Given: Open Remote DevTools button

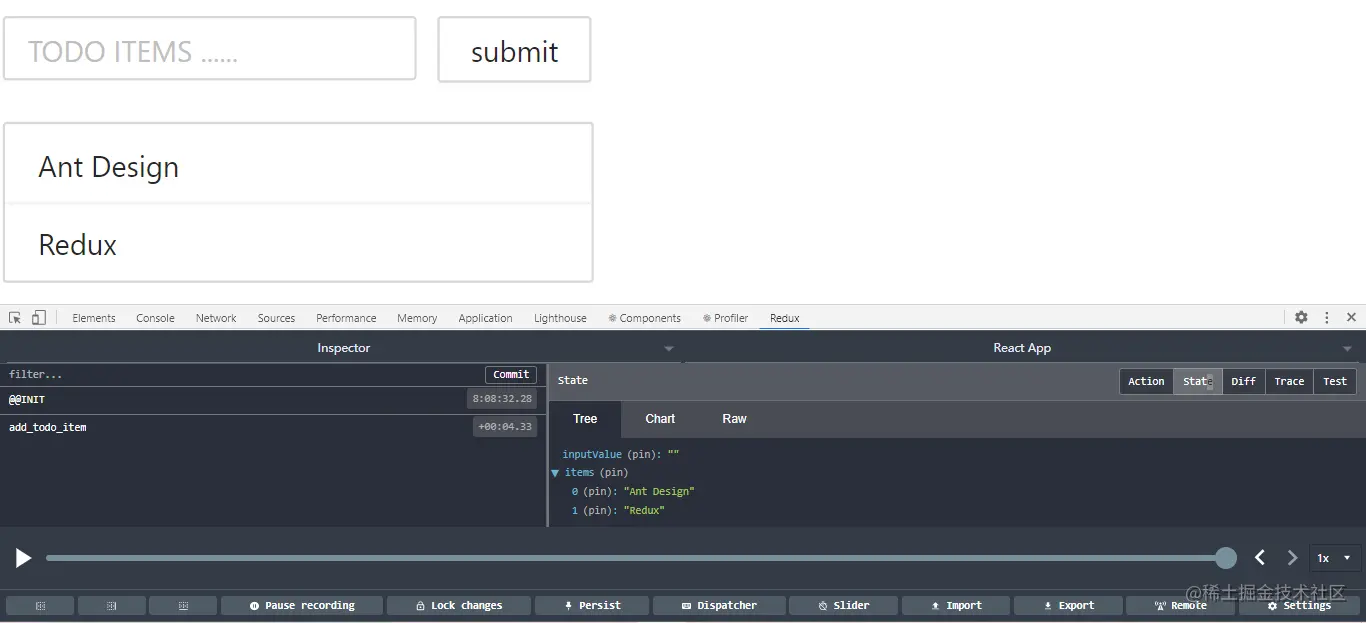Looking at the screenshot, I should [1180, 605].
